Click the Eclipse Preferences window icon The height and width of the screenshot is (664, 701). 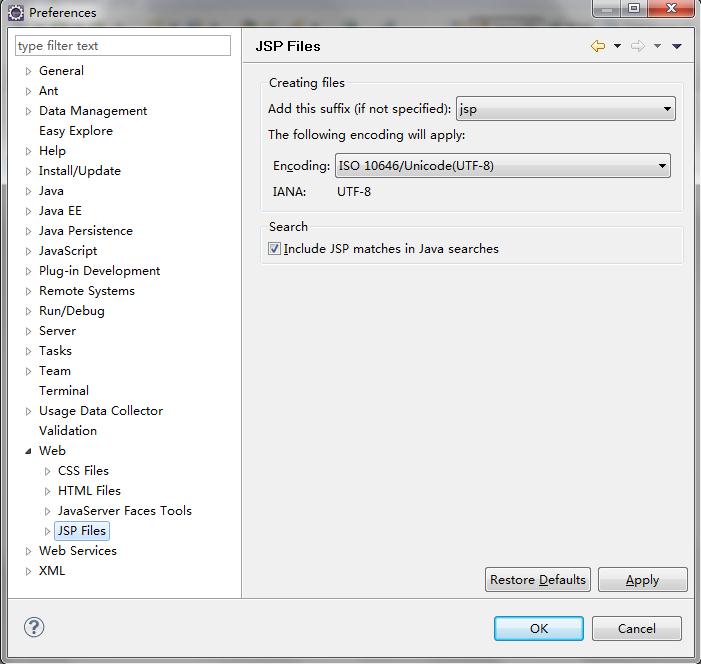(16, 13)
